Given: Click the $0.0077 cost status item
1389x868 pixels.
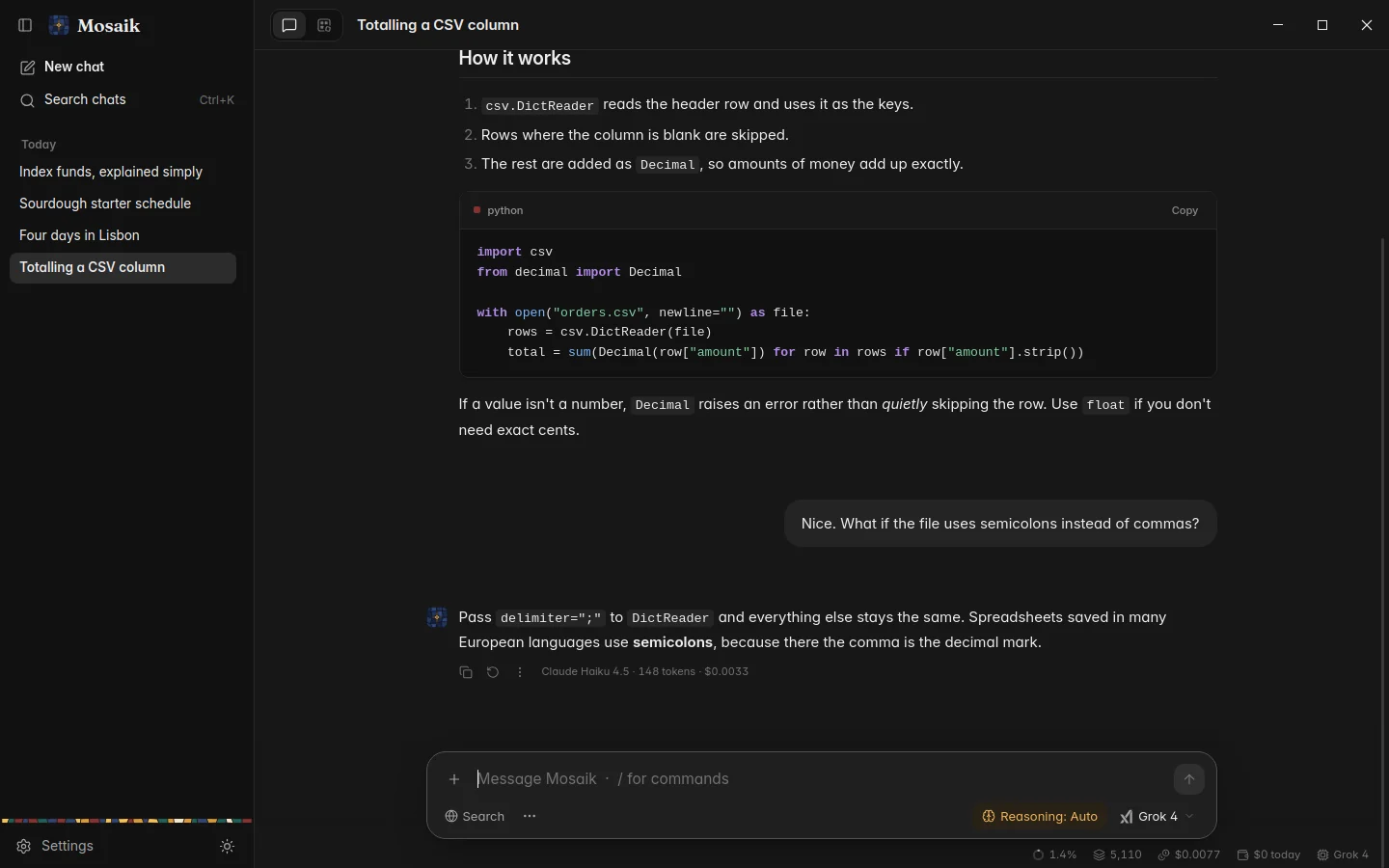Looking at the screenshot, I should [1189, 854].
